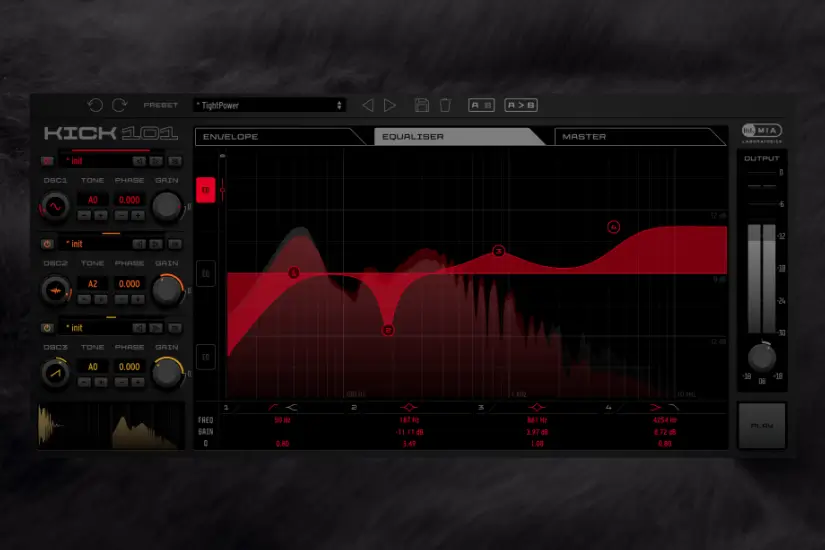Open the TightPower preset dropdown
The width and height of the screenshot is (825, 550).
click(x=269, y=105)
